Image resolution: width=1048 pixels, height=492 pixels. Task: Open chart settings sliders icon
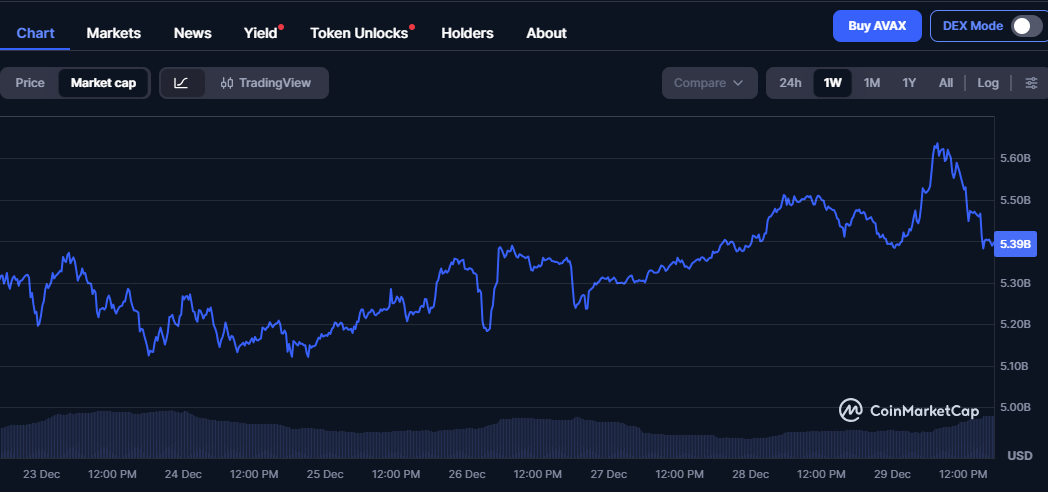click(1031, 83)
